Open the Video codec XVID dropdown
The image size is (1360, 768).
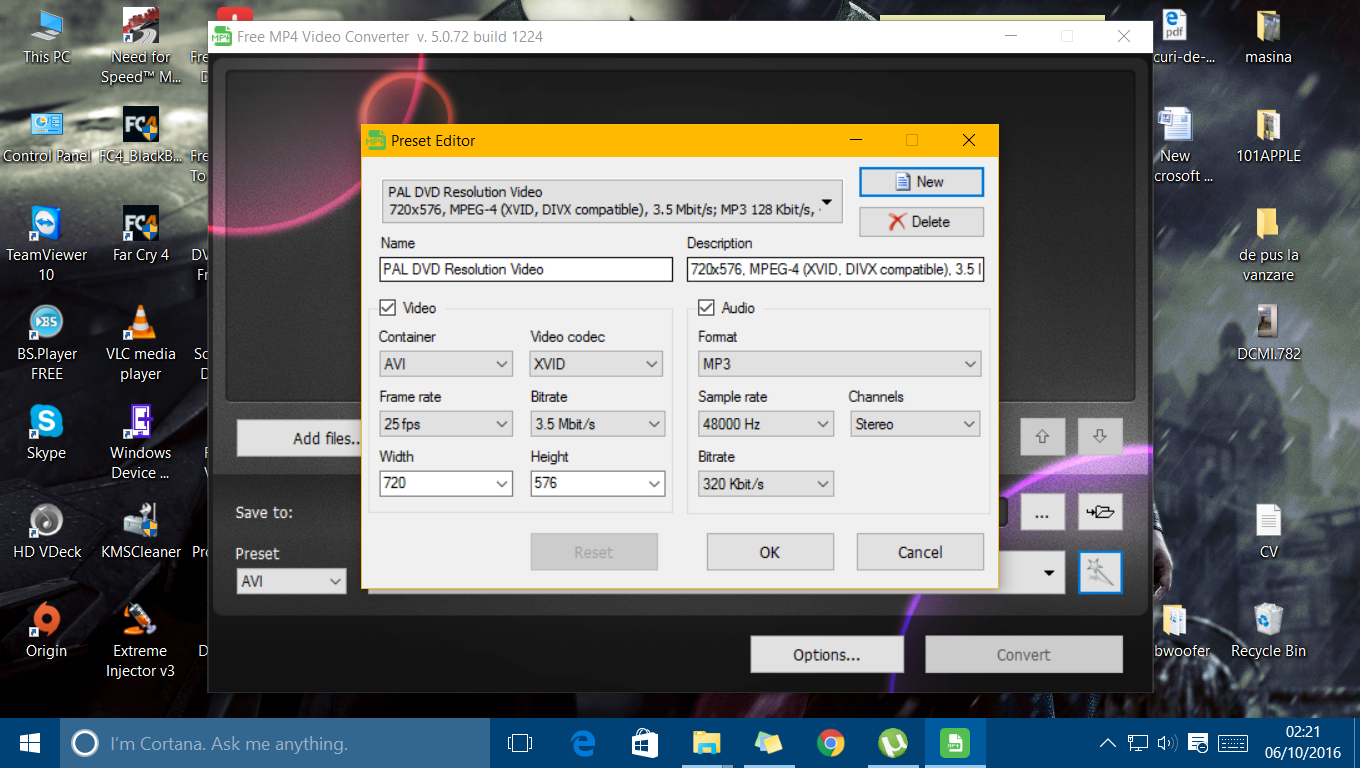(x=596, y=365)
